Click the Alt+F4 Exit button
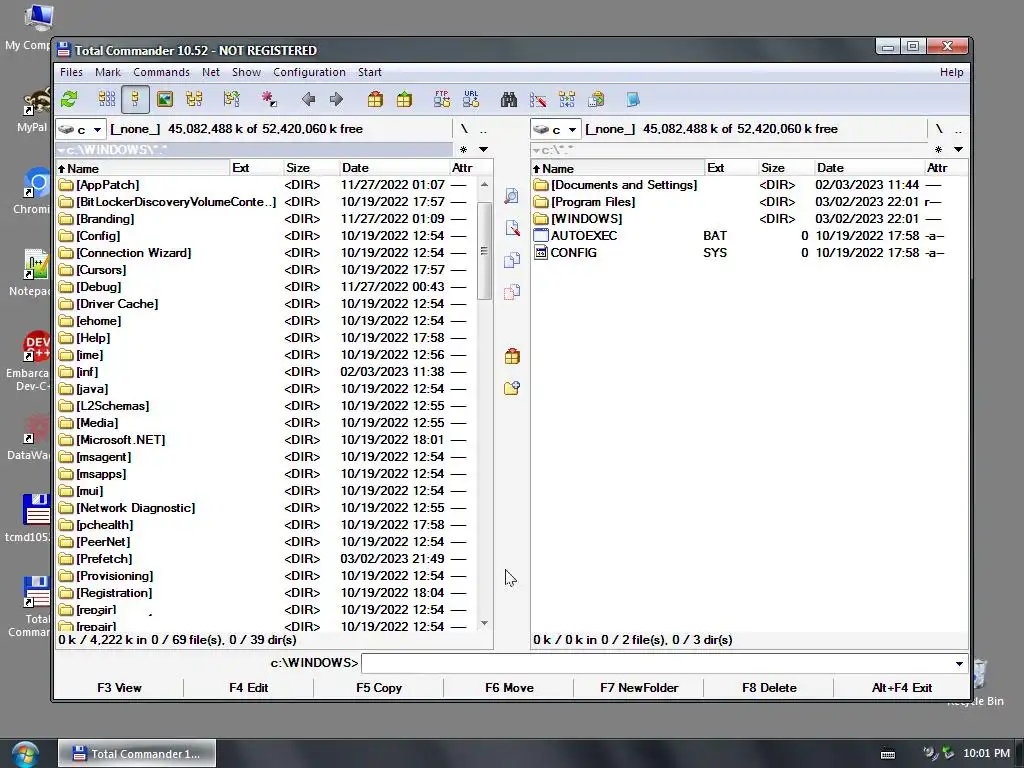1024x768 pixels. (x=901, y=688)
